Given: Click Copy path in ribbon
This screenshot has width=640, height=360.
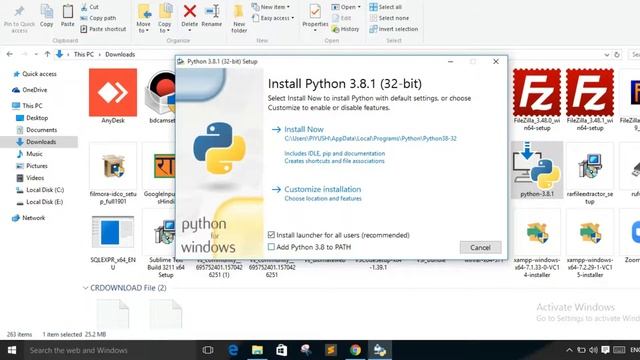Looking at the screenshot, I should click(98, 18).
